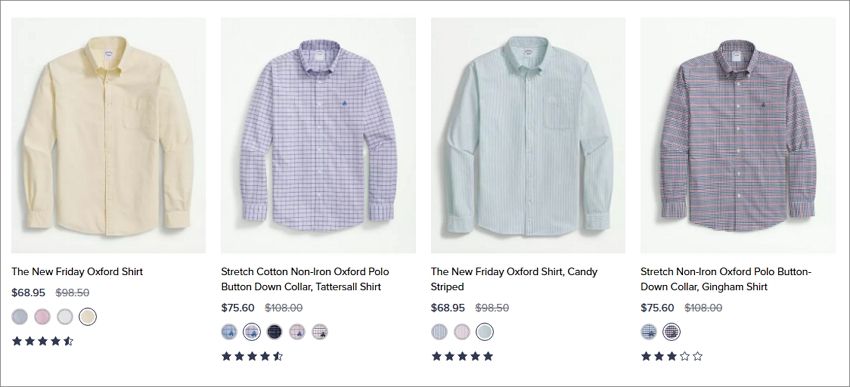This screenshot has width=850, height=387.
Task: Select yellow swatch under New Friday Oxford Shirt
Action: coord(87,317)
